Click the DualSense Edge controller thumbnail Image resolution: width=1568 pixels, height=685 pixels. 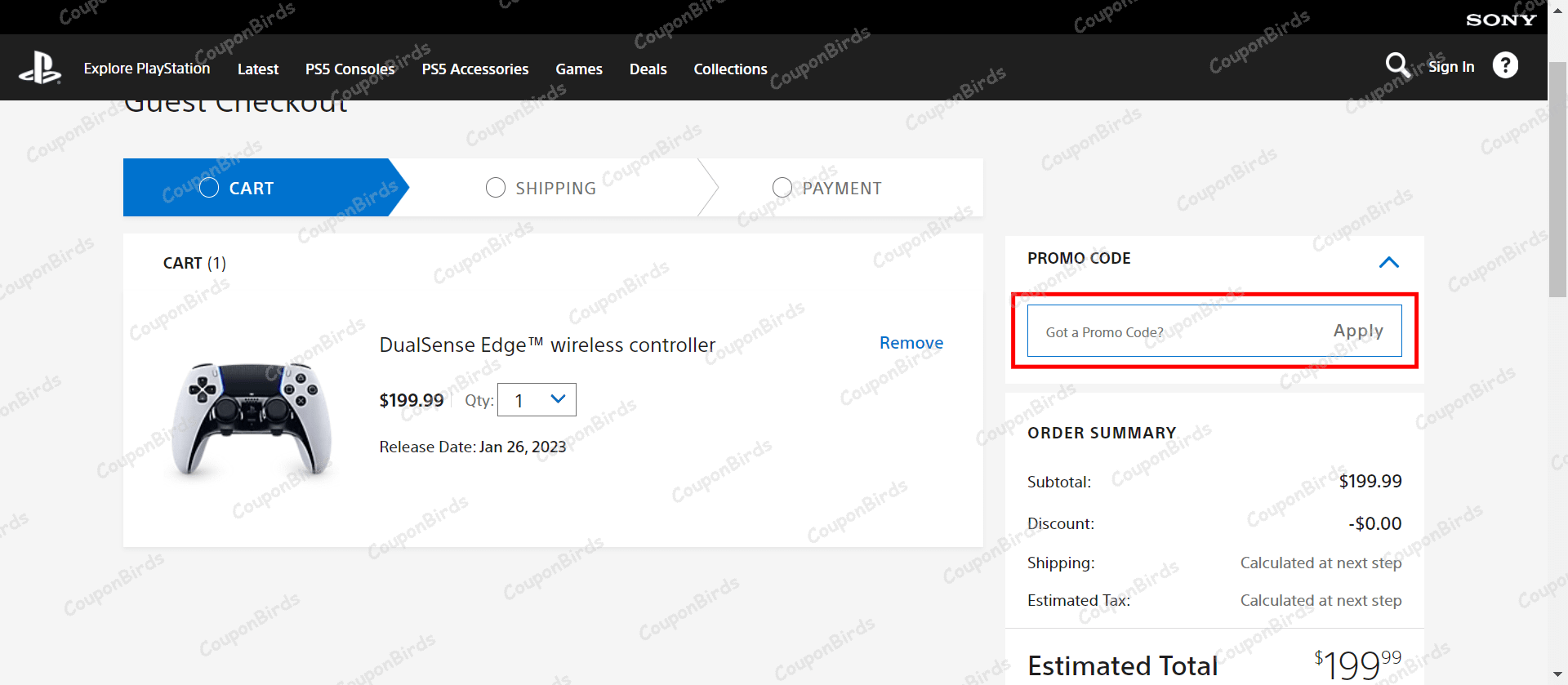(x=252, y=418)
